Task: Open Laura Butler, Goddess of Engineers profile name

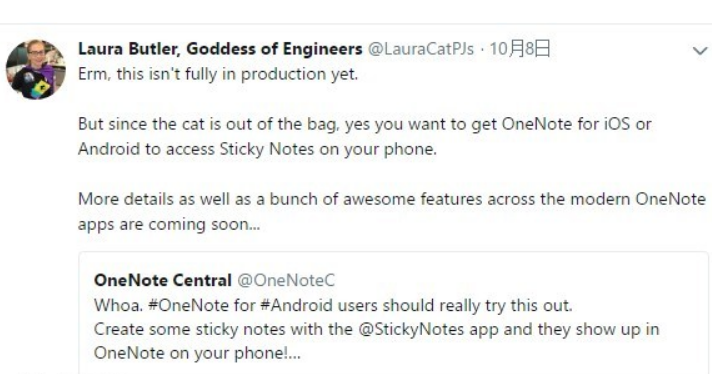Action: [x=220, y=49]
